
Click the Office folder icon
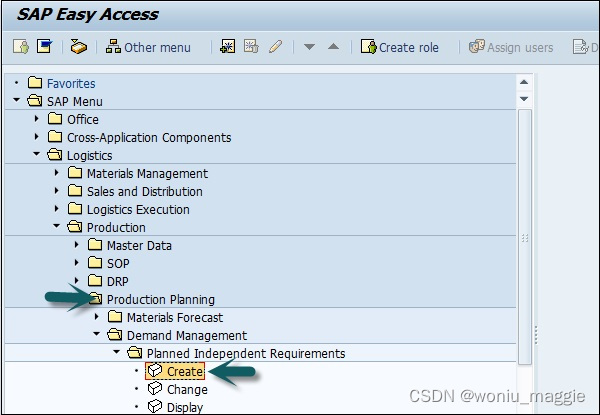click(55, 119)
